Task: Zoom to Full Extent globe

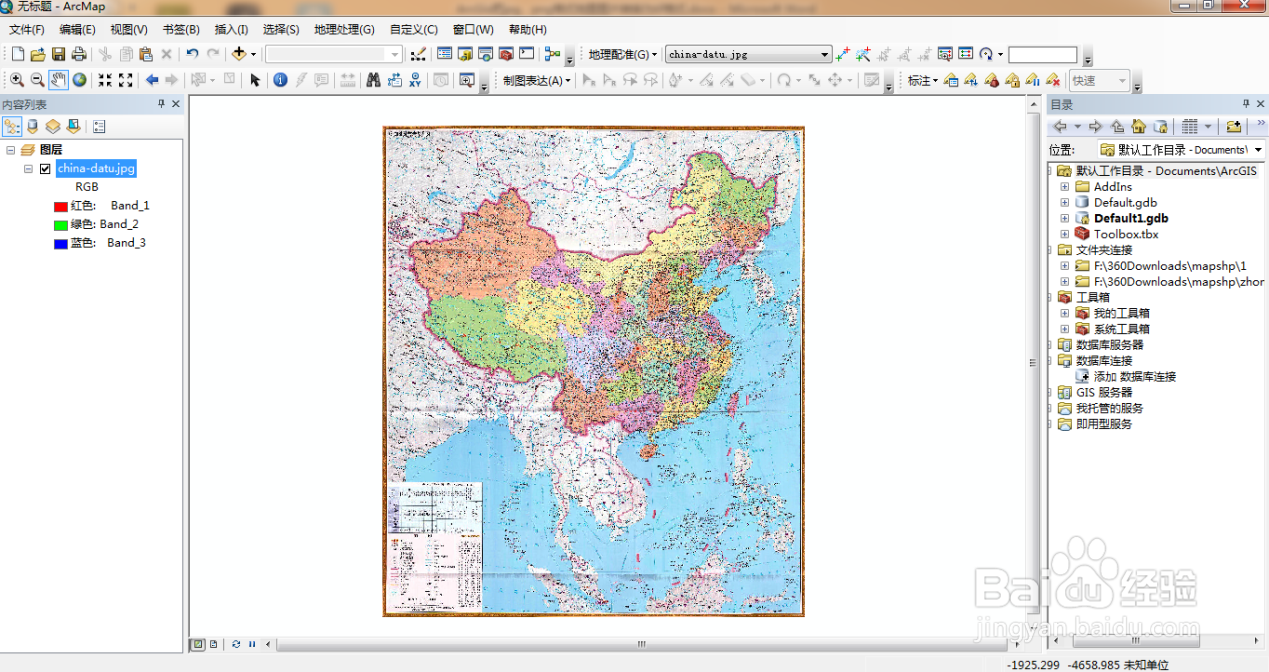Action: 79,80
